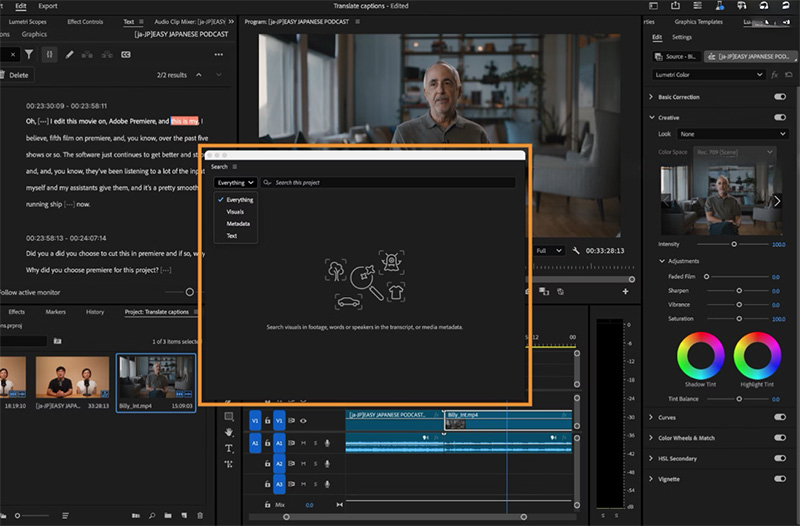
Task: Expand the Basic Correction section
Action: 651,96
